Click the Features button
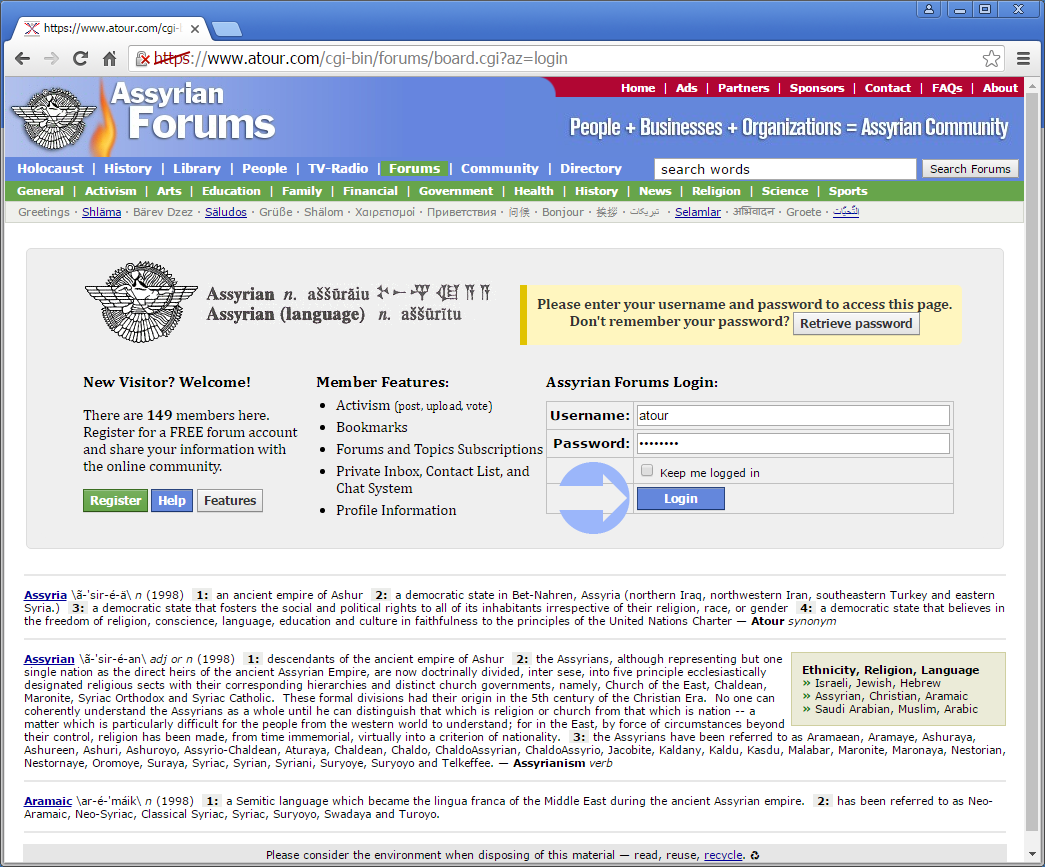Image resolution: width=1045 pixels, height=867 pixels. pos(230,500)
